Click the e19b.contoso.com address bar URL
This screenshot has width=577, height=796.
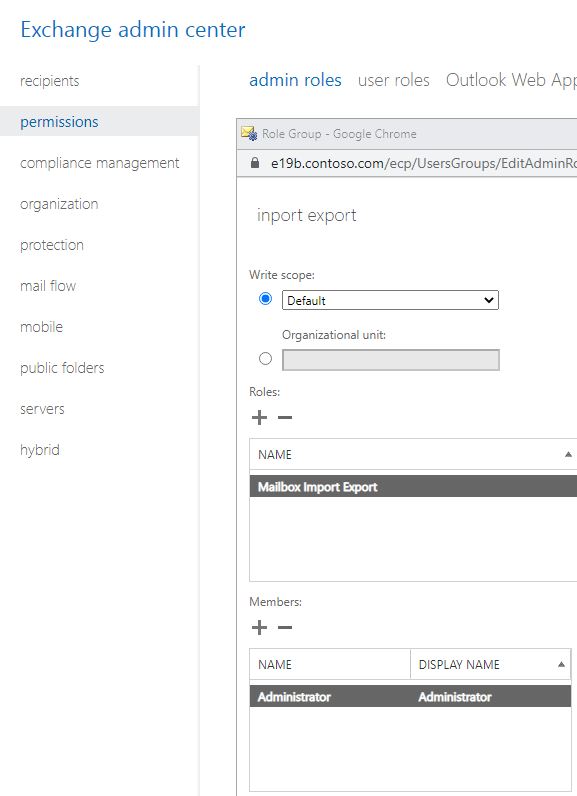coord(424,163)
